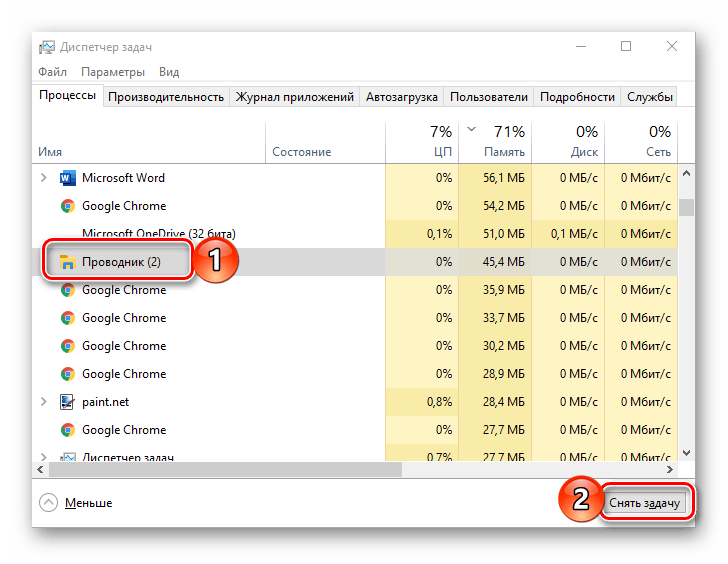
Task: Expand the paint.net process group
Action: (44, 402)
